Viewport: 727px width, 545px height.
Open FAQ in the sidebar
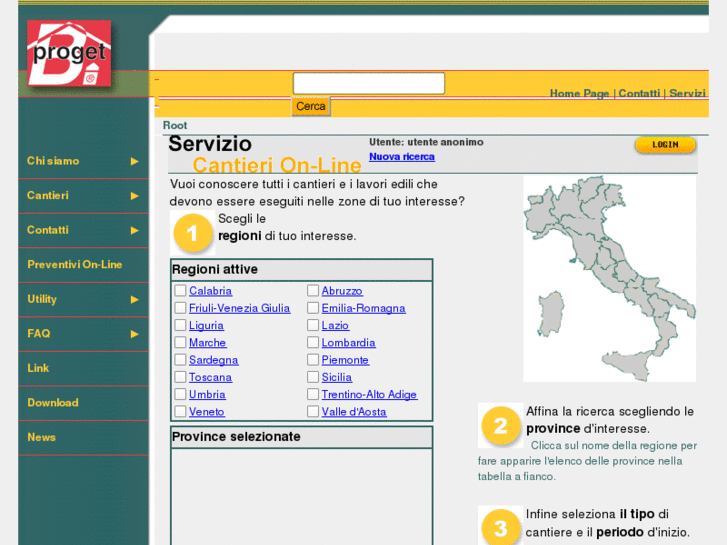pyautogui.click(x=38, y=333)
